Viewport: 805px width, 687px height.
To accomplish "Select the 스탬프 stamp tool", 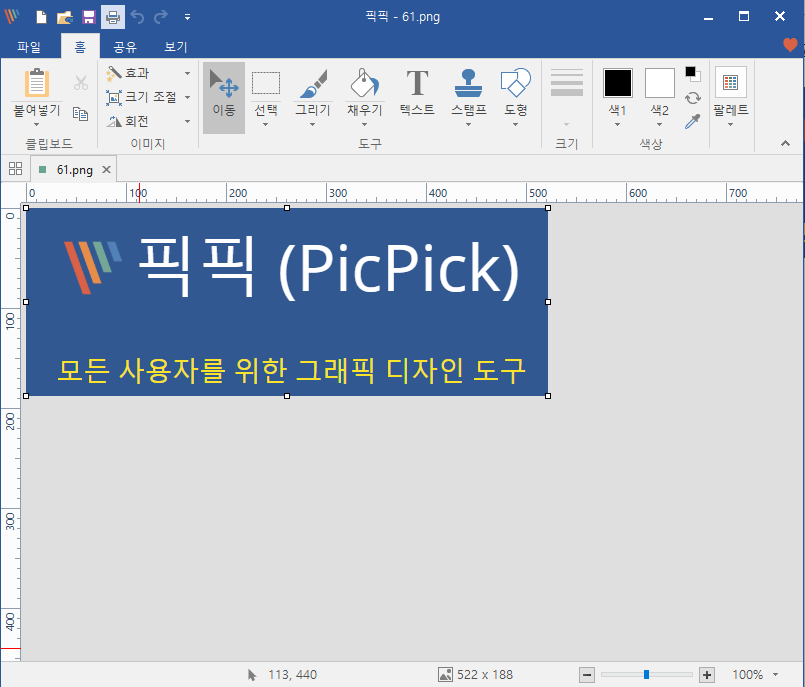I will [468, 91].
